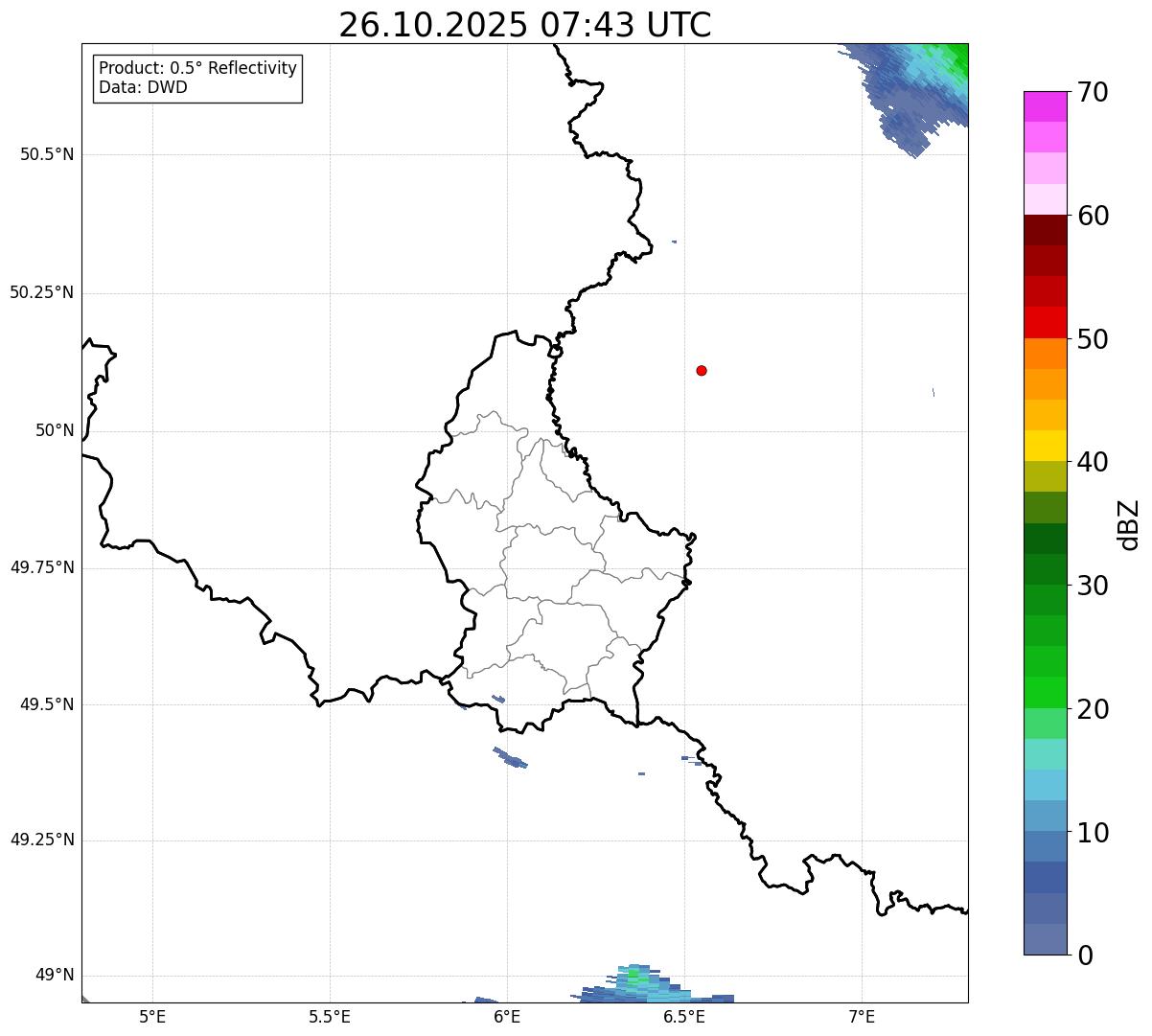Click the colorbar tick label 50
Image resolution: width=1152 pixels, height=1036 pixels.
1093,339
